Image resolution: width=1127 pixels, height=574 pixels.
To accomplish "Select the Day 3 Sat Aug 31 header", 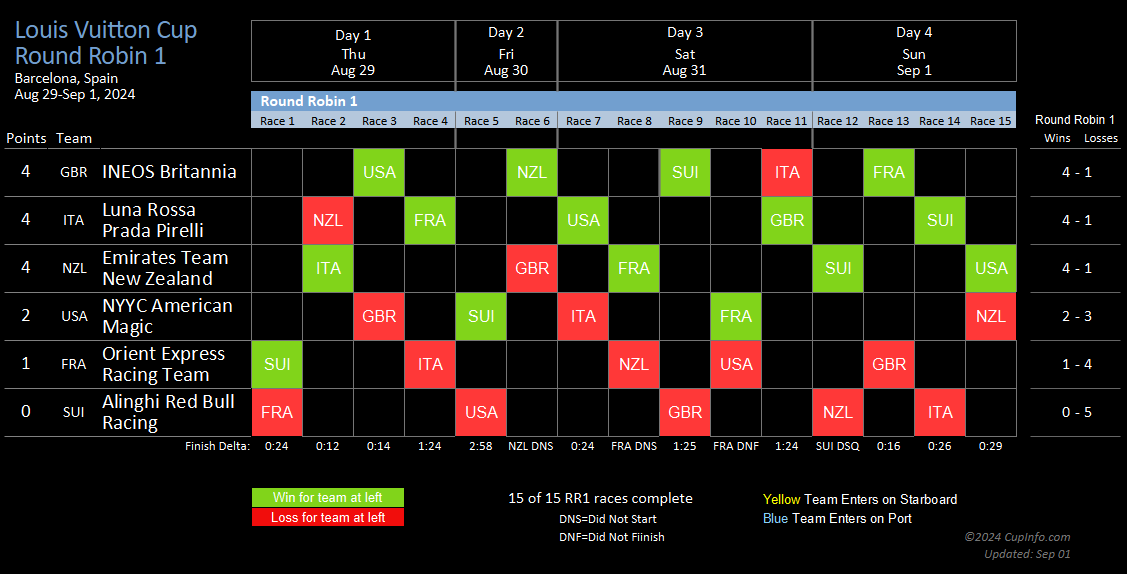I will 684,51.
